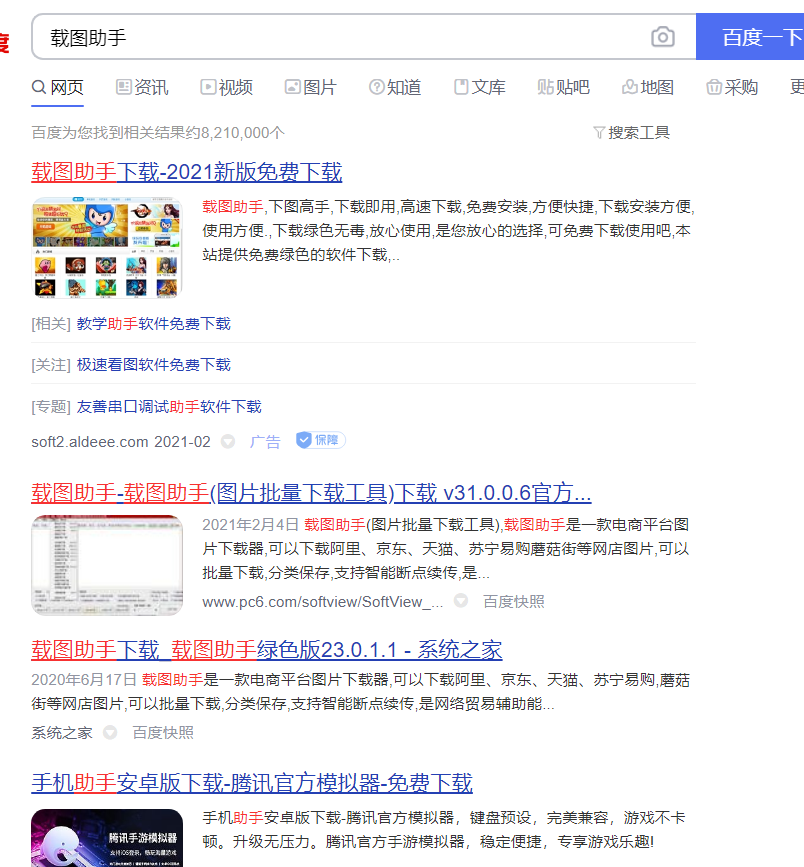Screen dimensions: 804x867
Task: Click the 网页 magnifier icon
Action: tap(39, 87)
